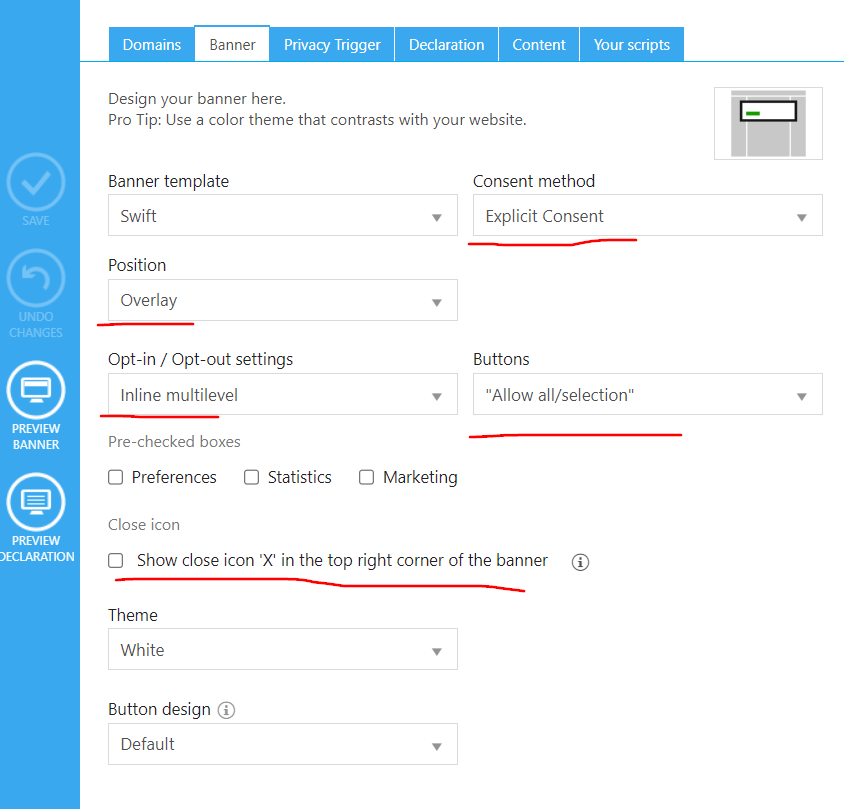Open the Preview Banner icon
This screenshot has width=844, height=809.
click(36, 390)
